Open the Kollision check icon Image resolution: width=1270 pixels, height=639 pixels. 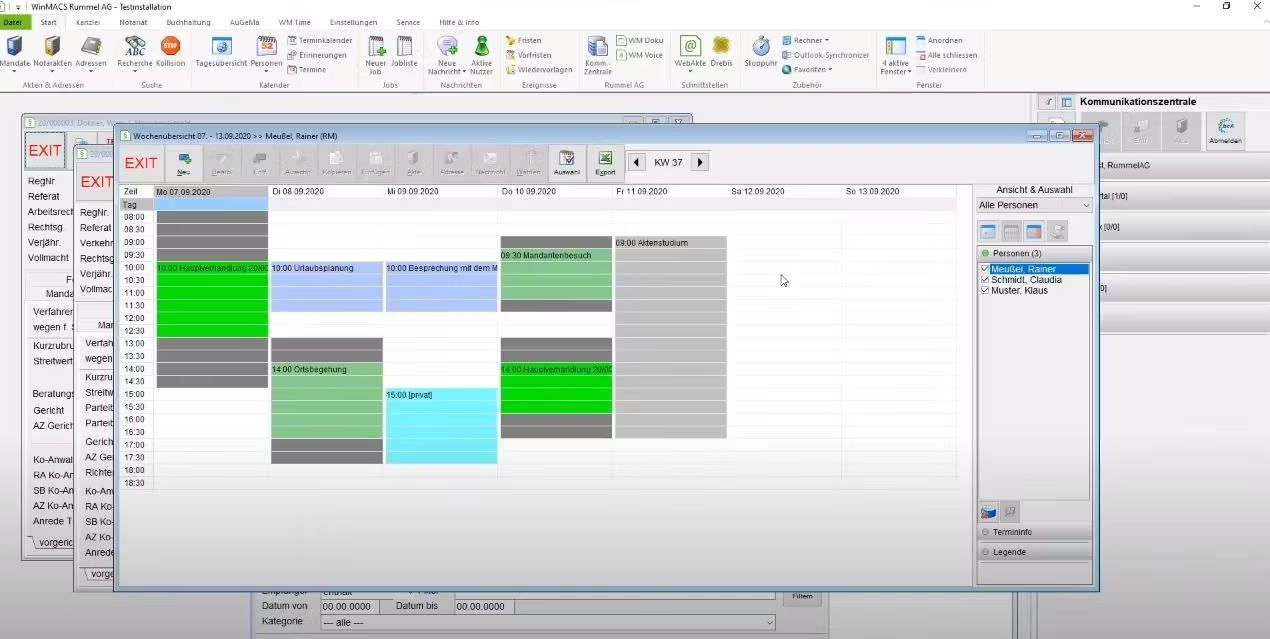click(170, 51)
